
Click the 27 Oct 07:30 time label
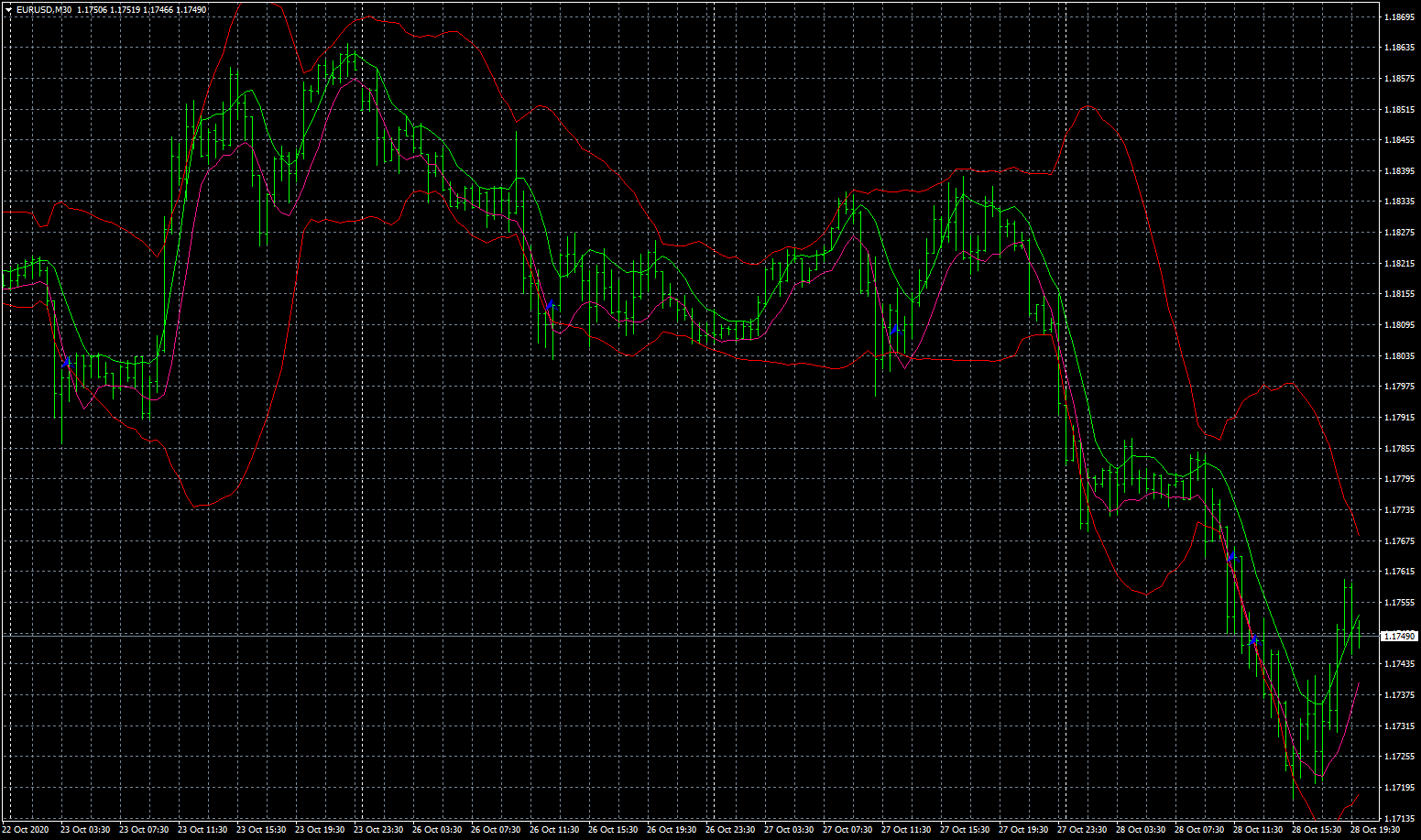847,830
